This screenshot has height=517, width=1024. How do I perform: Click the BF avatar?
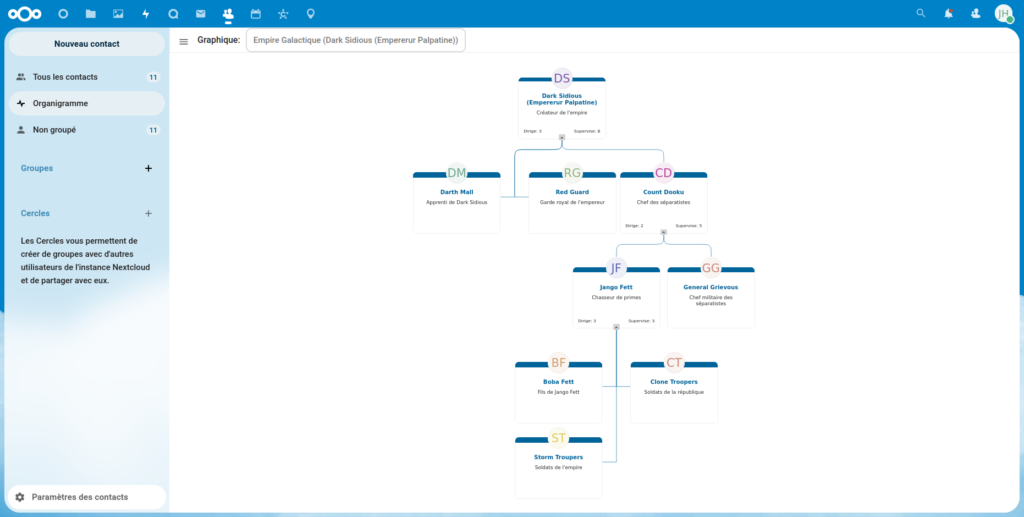click(558, 362)
